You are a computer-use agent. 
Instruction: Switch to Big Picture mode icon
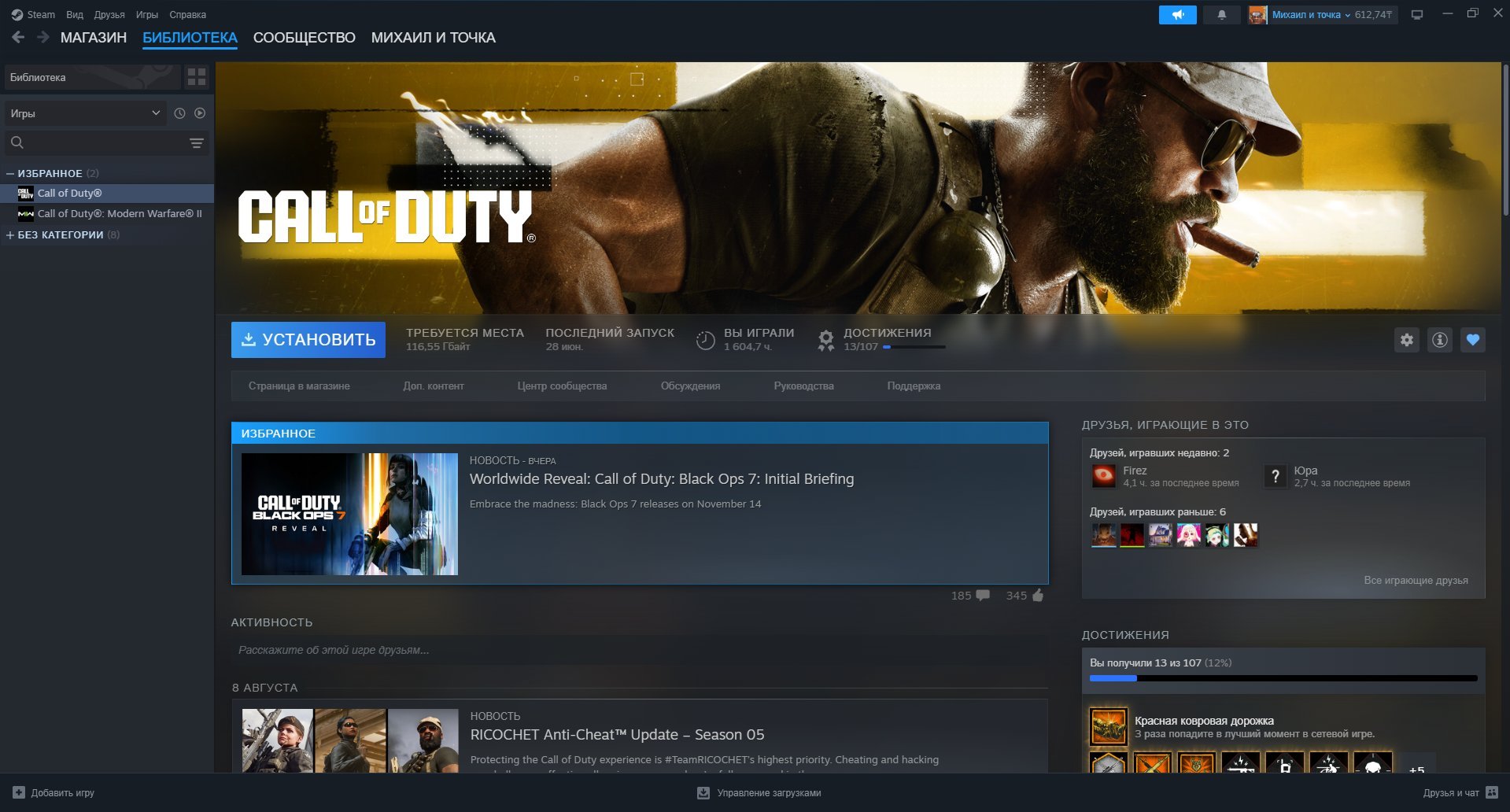[x=1417, y=15]
